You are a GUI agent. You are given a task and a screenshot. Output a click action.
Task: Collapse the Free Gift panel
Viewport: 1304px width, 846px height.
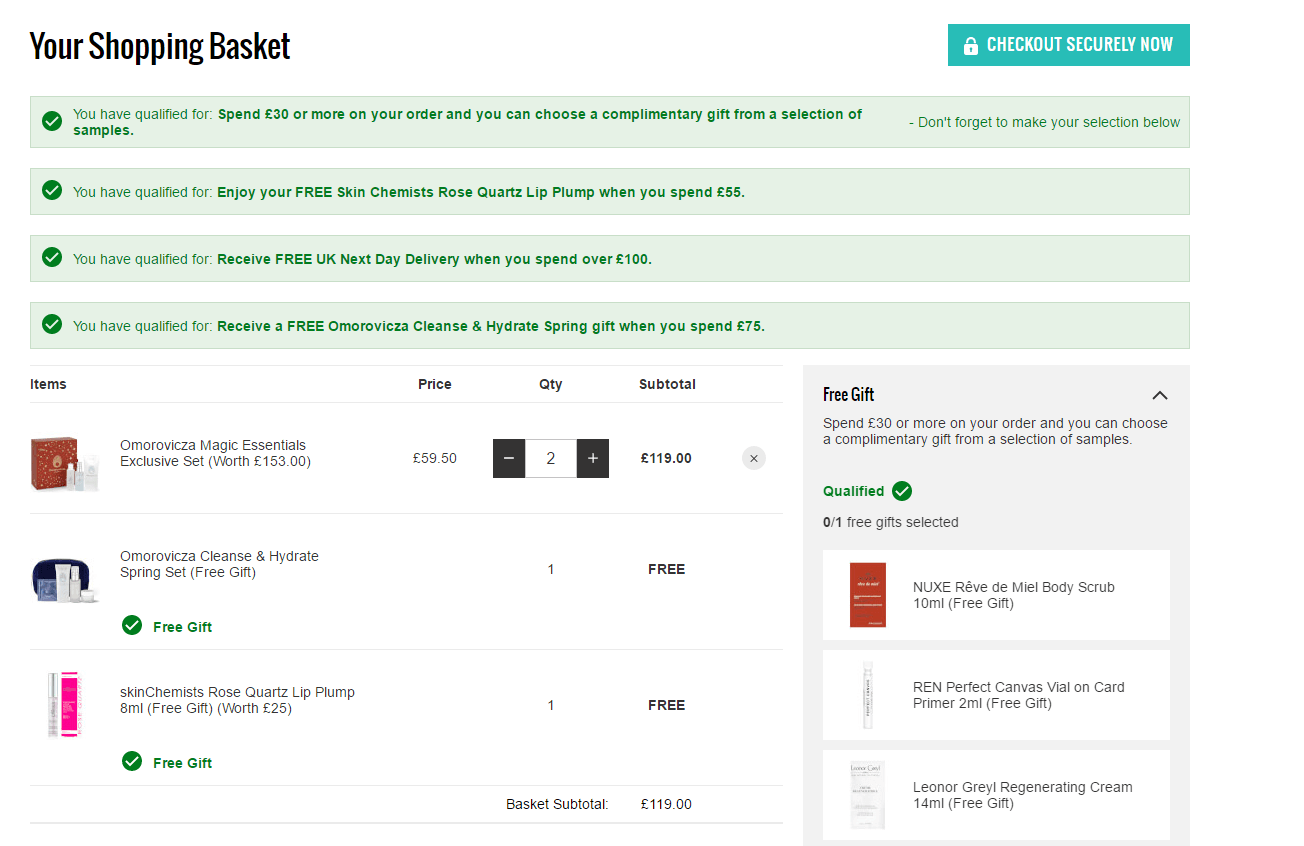click(1159, 395)
